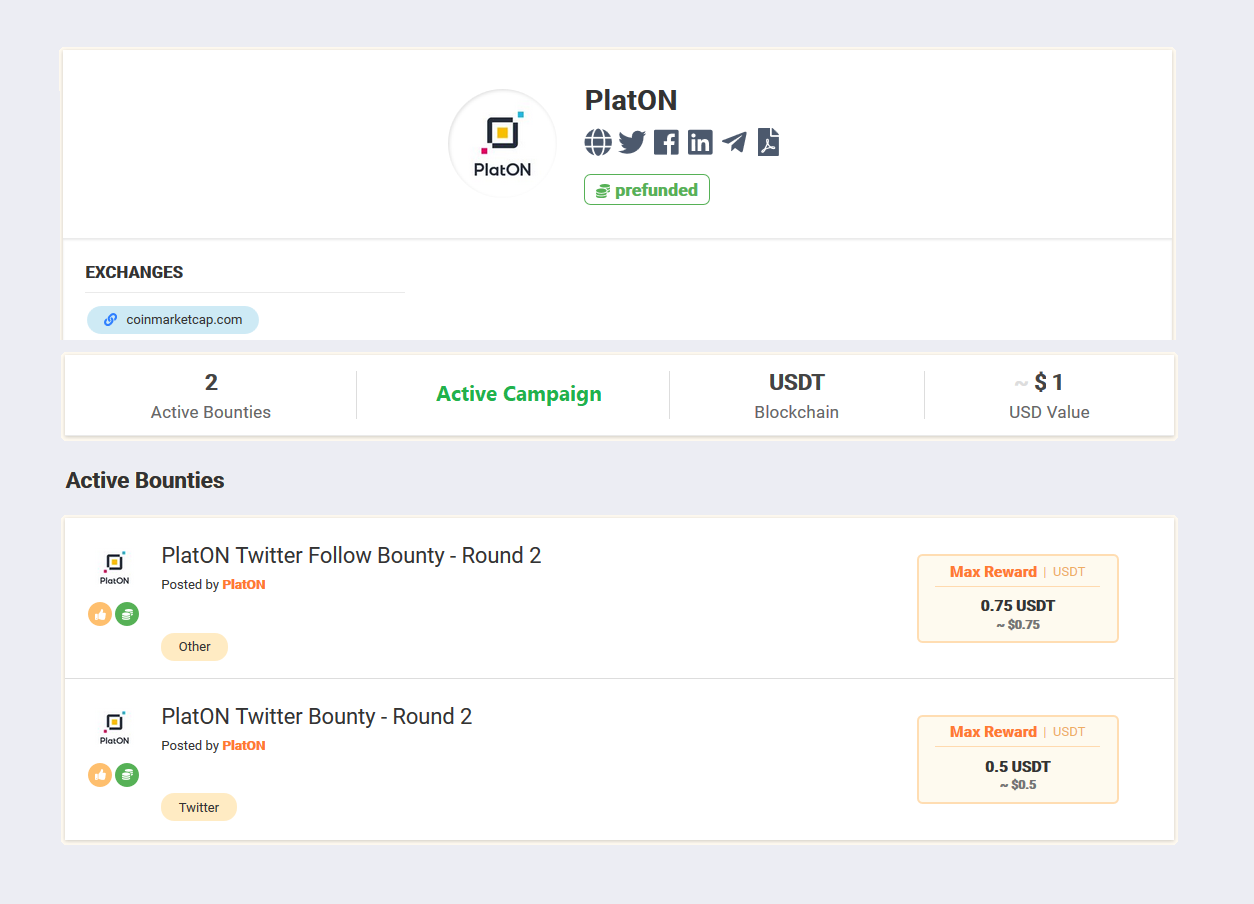Click the green prefunded badge
The width and height of the screenshot is (1254, 904).
click(x=647, y=190)
